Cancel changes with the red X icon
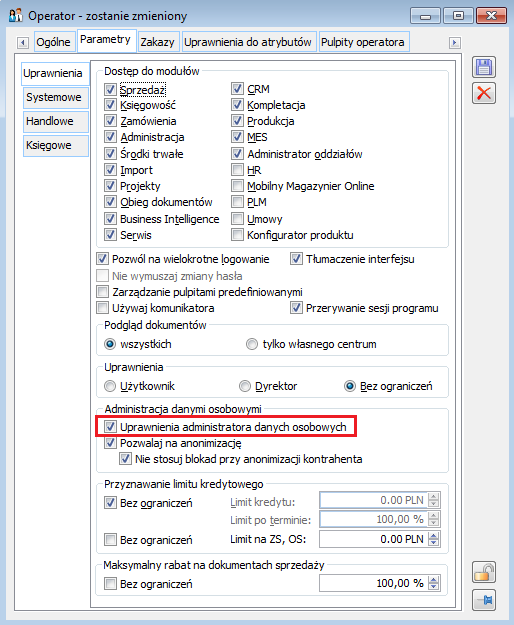514x625 pixels. coord(484,93)
